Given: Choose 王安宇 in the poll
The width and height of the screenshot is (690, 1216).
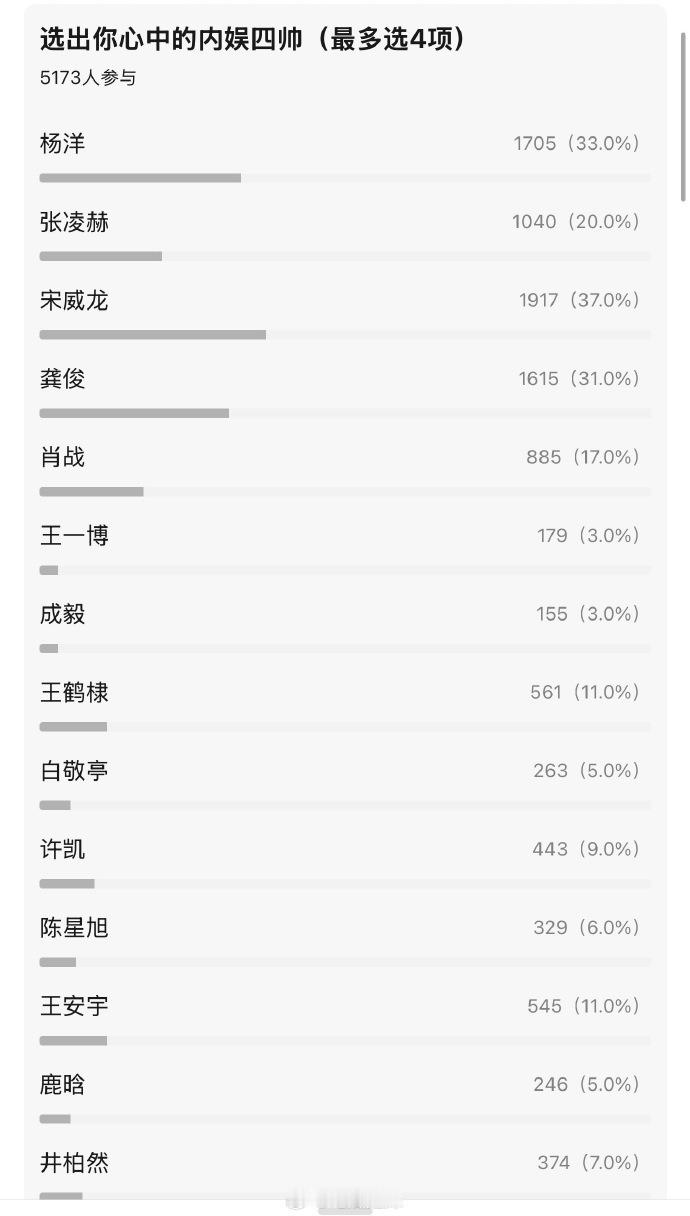Looking at the screenshot, I should click(345, 1018).
